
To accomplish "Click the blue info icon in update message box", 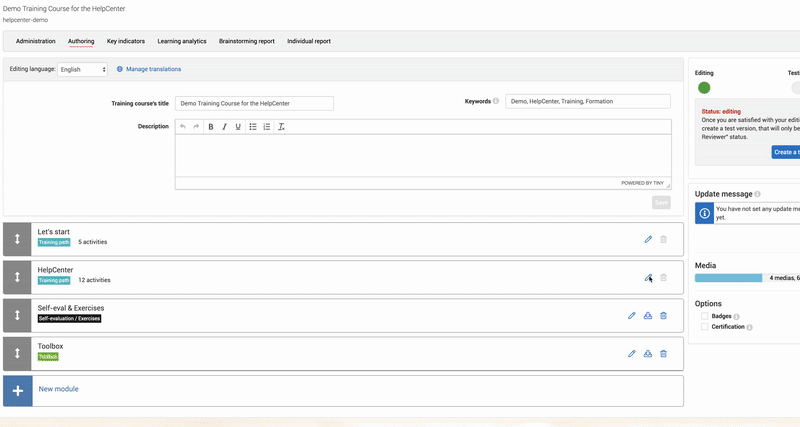I will pos(704,213).
